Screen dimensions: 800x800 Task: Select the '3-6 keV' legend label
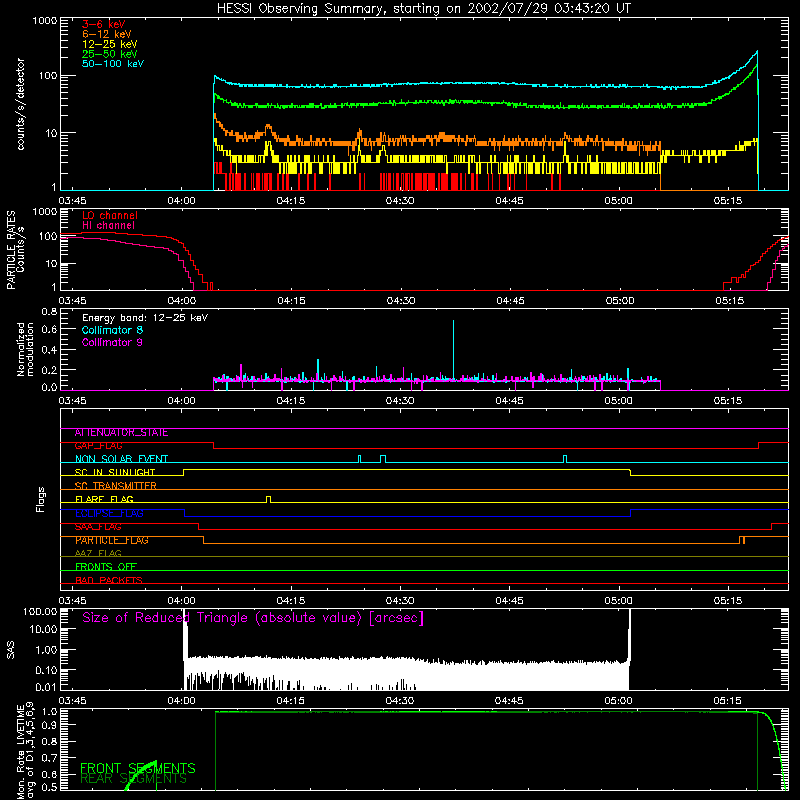tap(103, 24)
